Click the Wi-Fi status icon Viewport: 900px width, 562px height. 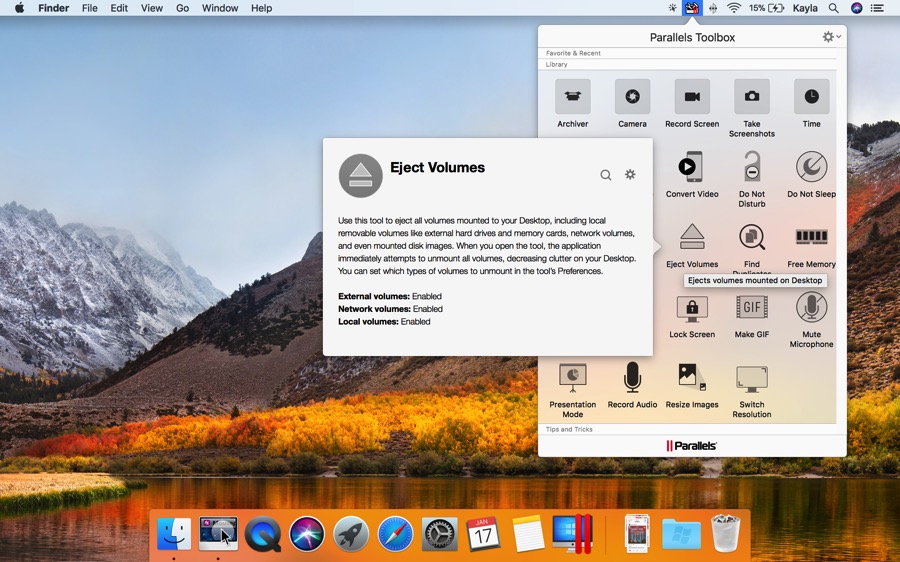click(x=734, y=8)
